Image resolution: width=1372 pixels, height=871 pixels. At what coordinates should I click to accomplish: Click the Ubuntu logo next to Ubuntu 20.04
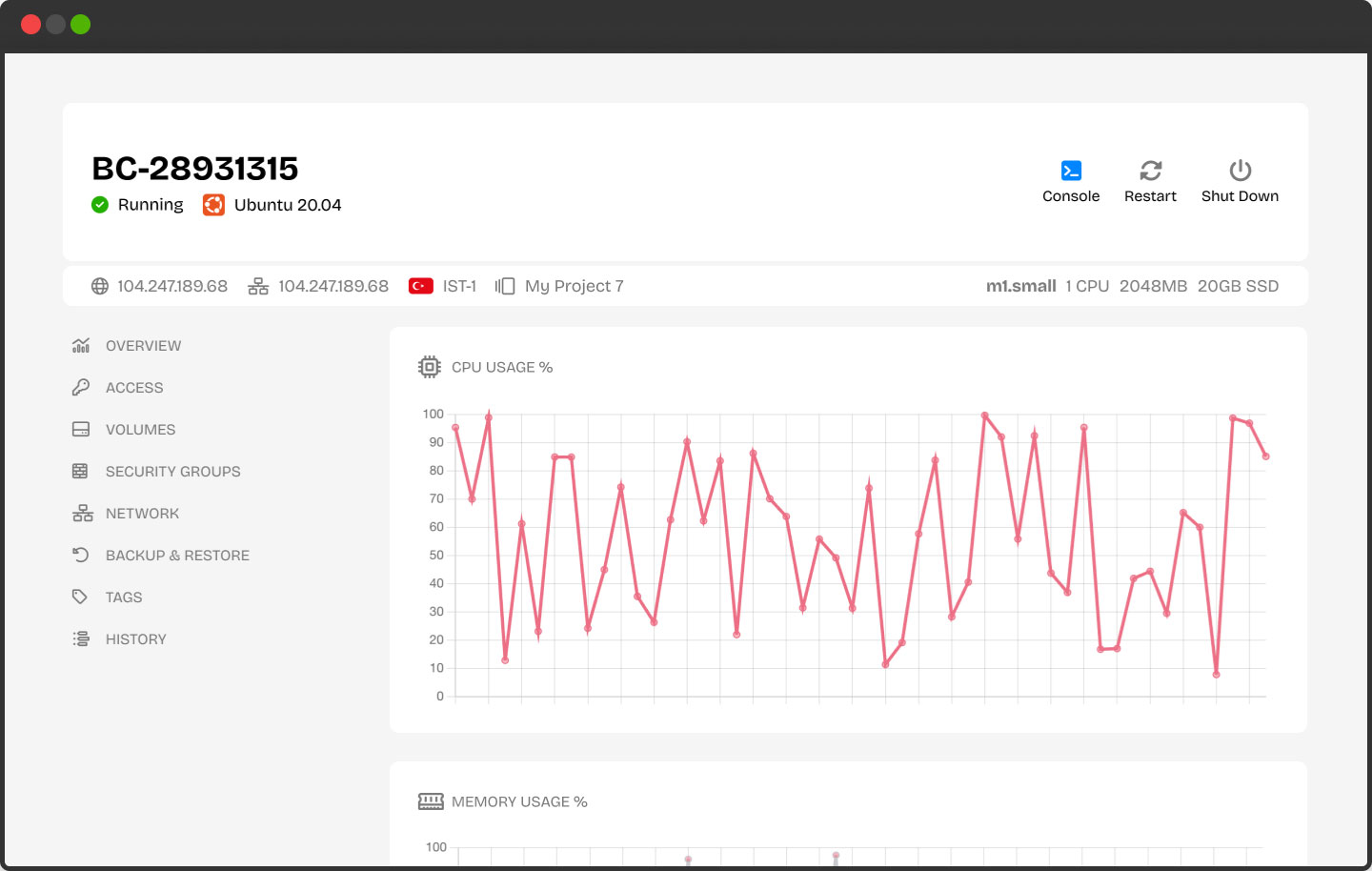tap(213, 204)
